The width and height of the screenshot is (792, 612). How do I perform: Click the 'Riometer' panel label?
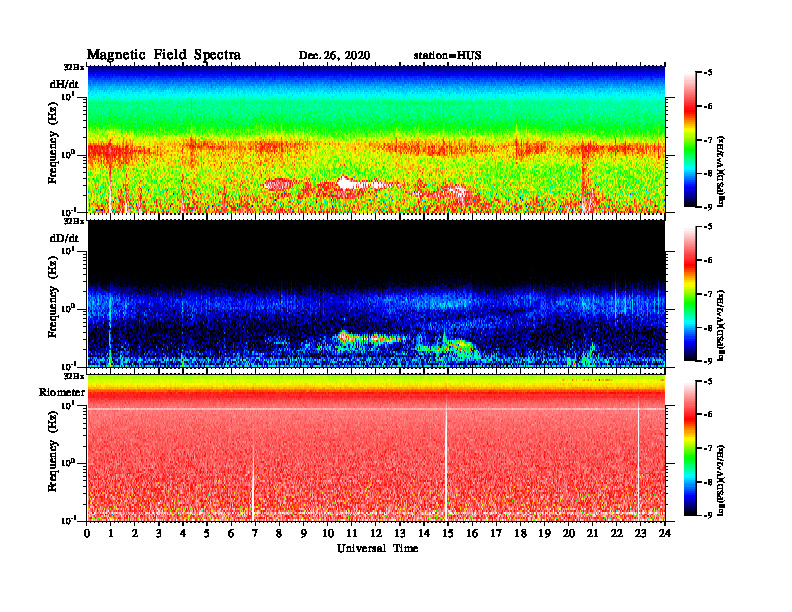tap(62, 392)
